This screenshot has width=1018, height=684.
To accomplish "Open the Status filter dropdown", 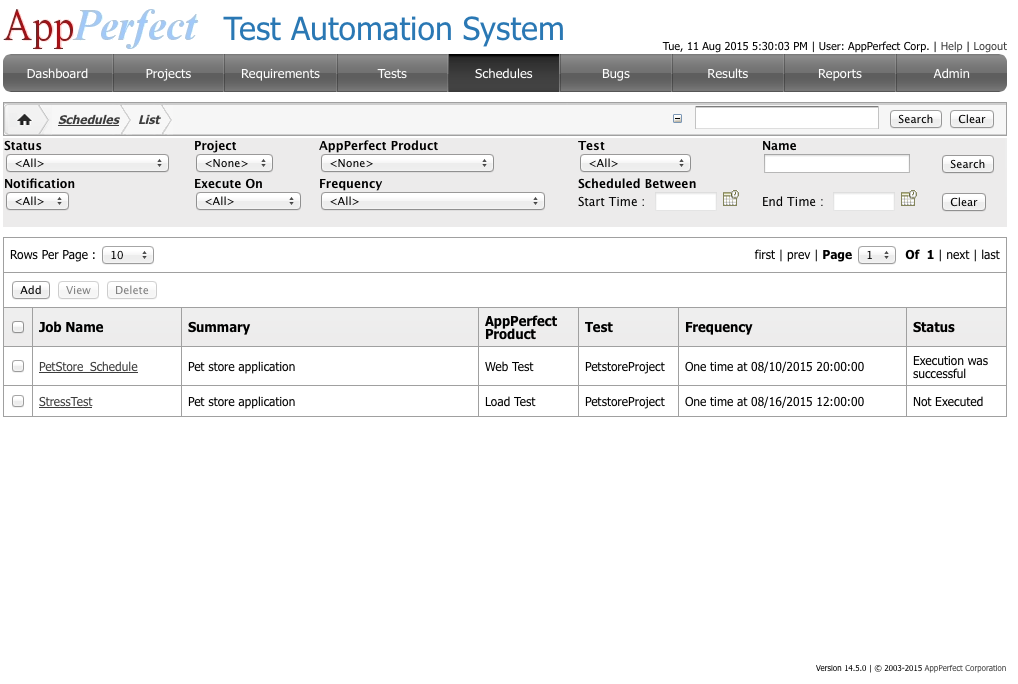I will click(x=87, y=164).
